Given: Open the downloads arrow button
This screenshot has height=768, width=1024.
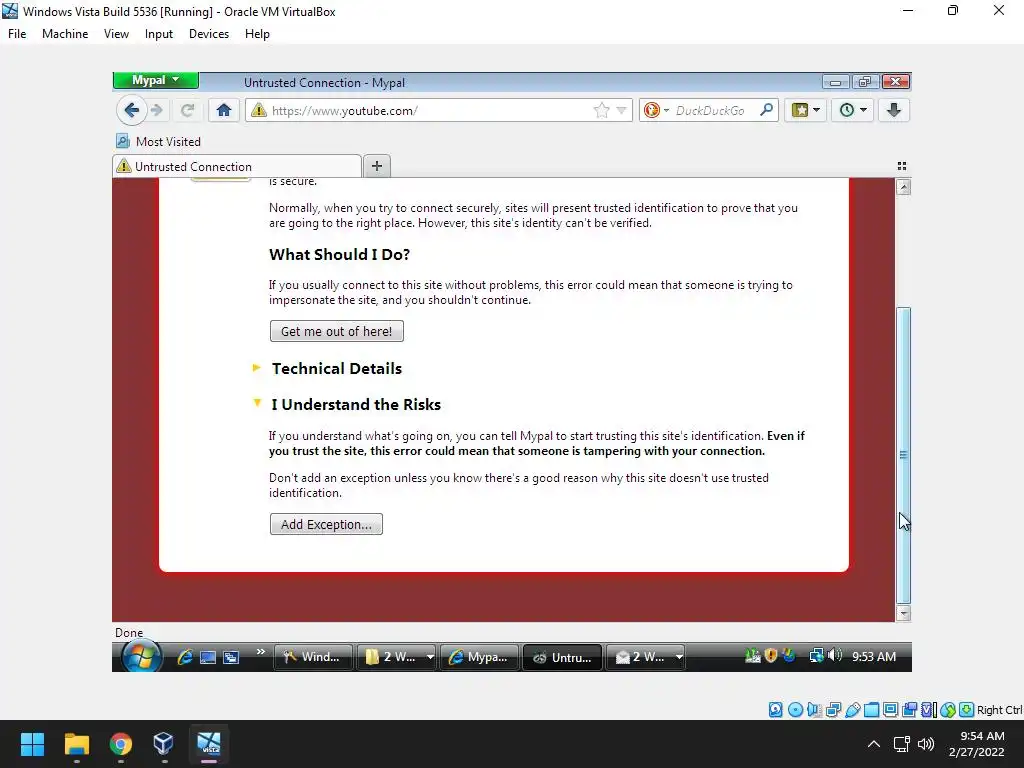Looking at the screenshot, I should [x=894, y=110].
